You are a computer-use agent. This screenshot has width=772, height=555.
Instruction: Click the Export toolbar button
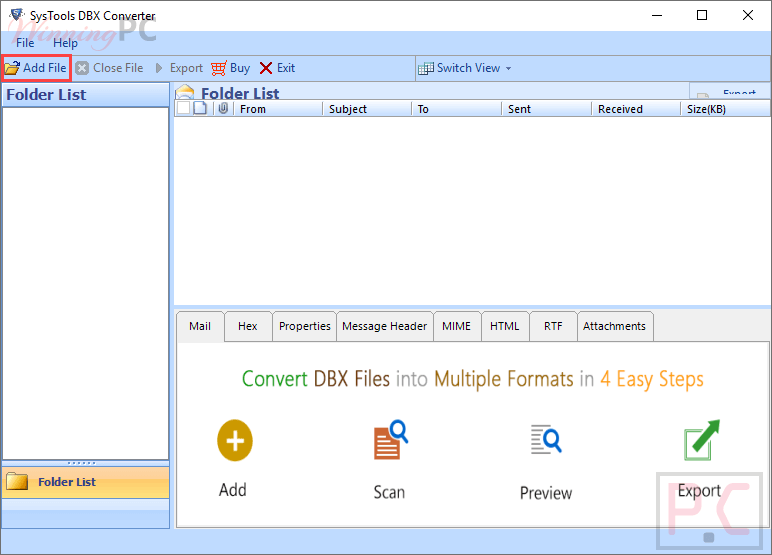click(178, 68)
